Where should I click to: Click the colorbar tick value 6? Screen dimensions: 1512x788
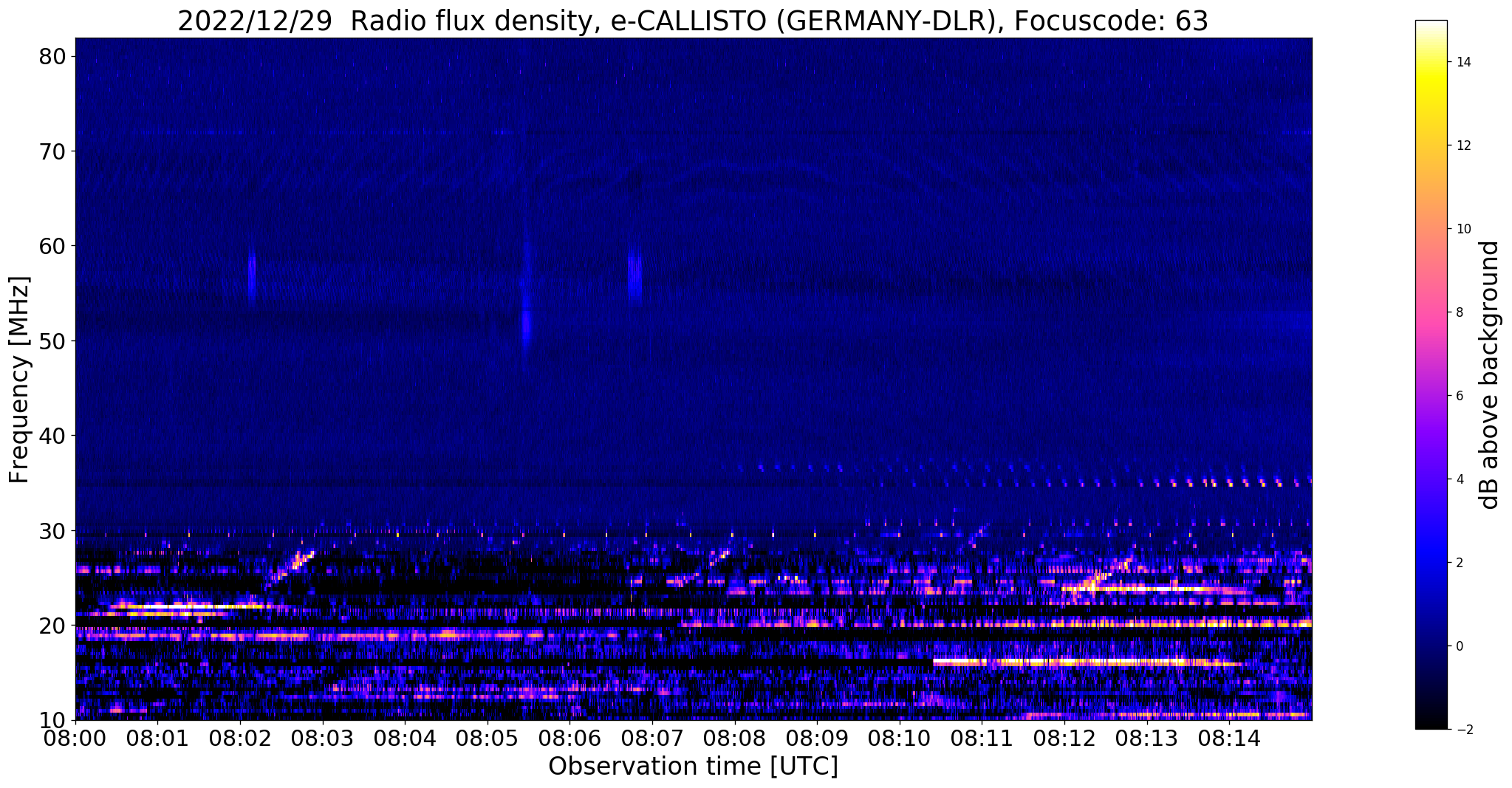coord(1459,396)
